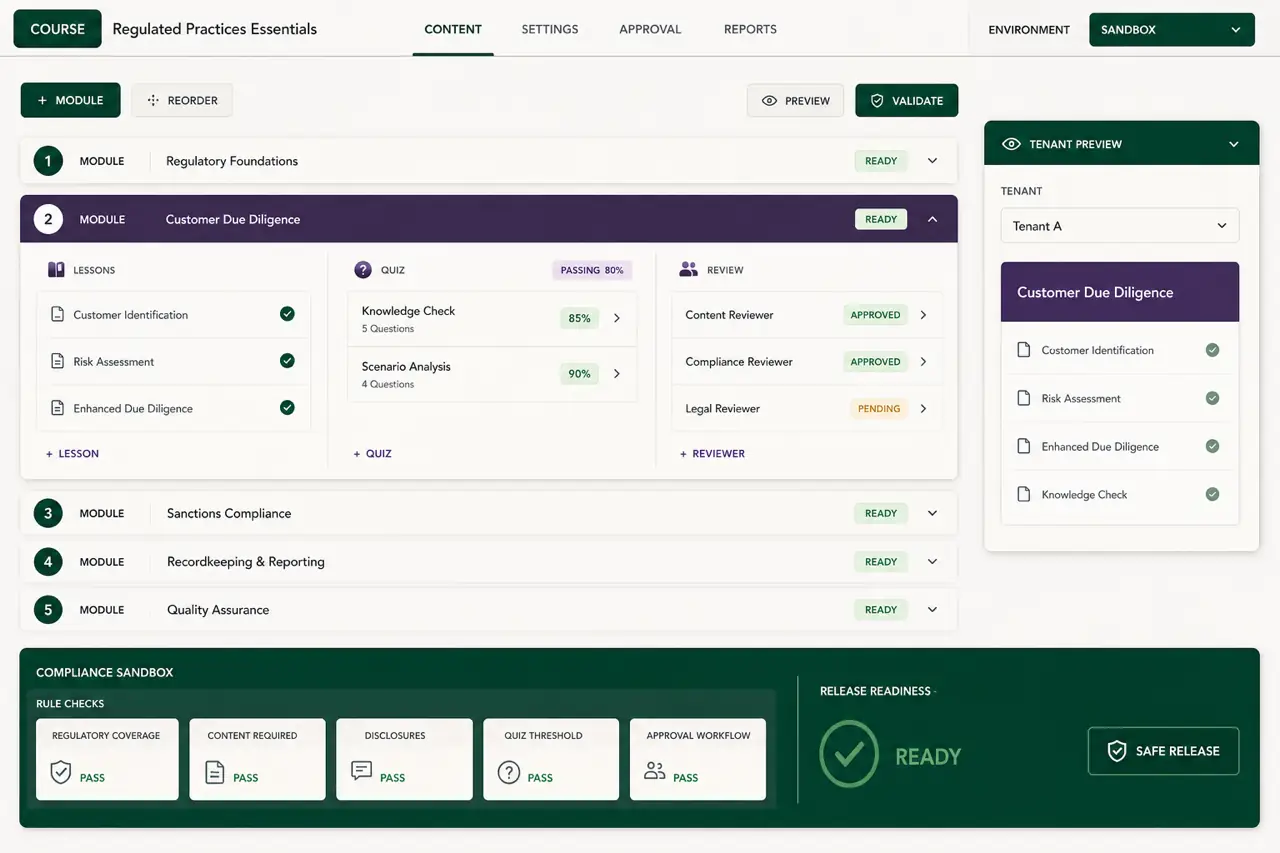Screen dimensions: 1280x853
Task: Click document icon beside Risk Assessment in preview
Action: point(1023,398)
